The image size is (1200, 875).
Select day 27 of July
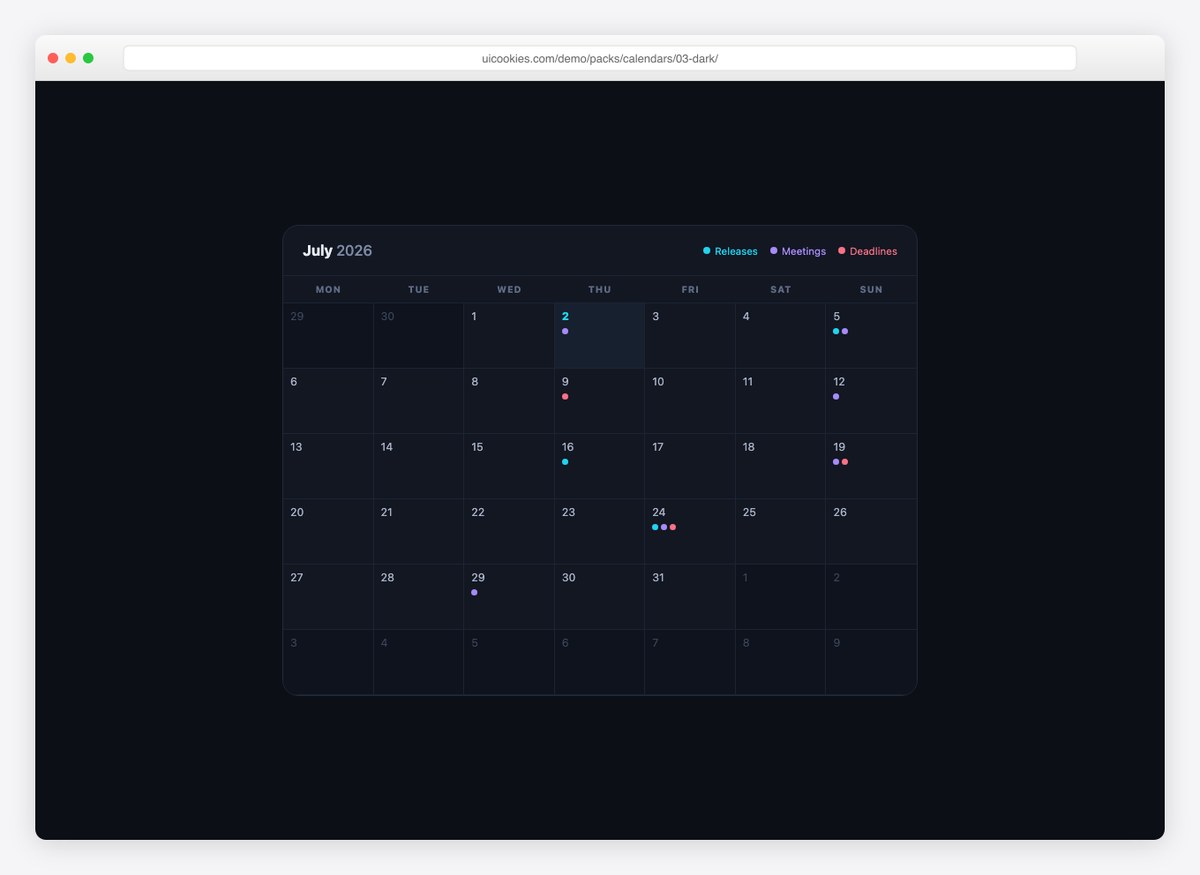328,596
